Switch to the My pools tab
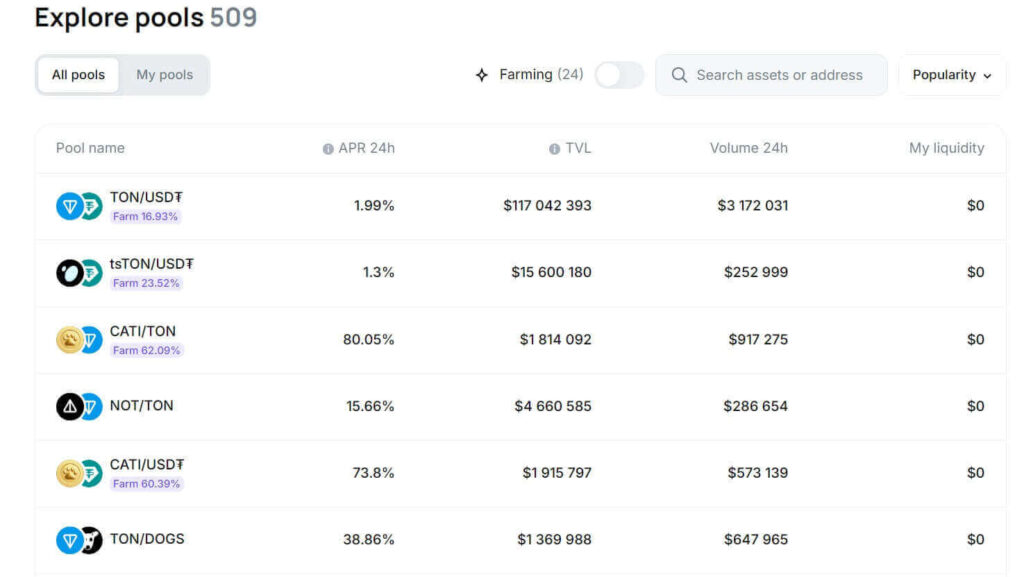Screen dimensions: 1024x577 tap(164, 75)
